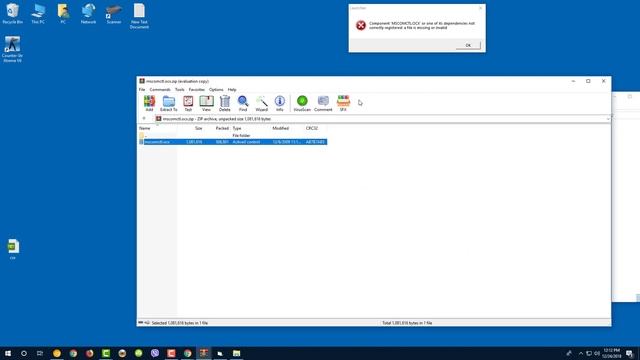This screenshot has width=640, height=360.
Task: Open the Tools menu
Action: (x=180, y=89)
